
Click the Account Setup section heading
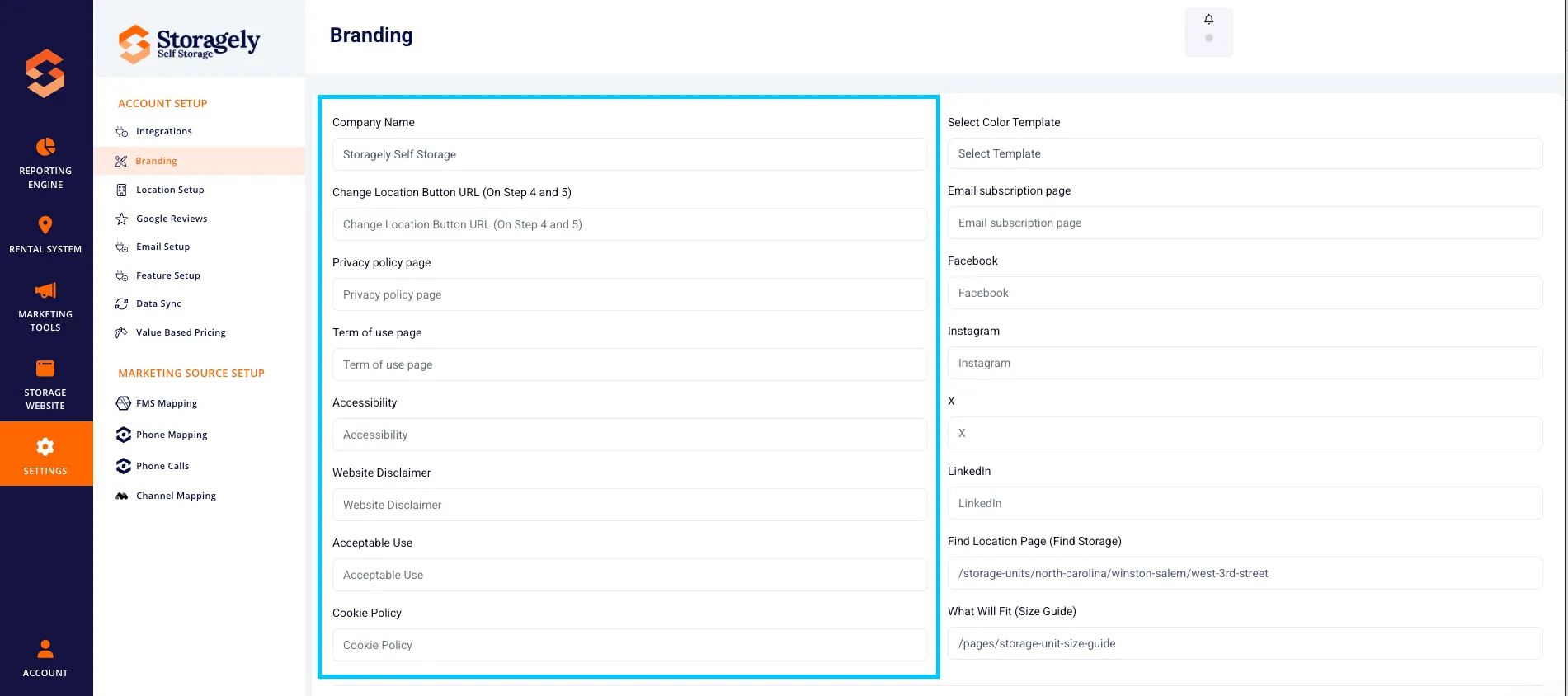[162, 103]
